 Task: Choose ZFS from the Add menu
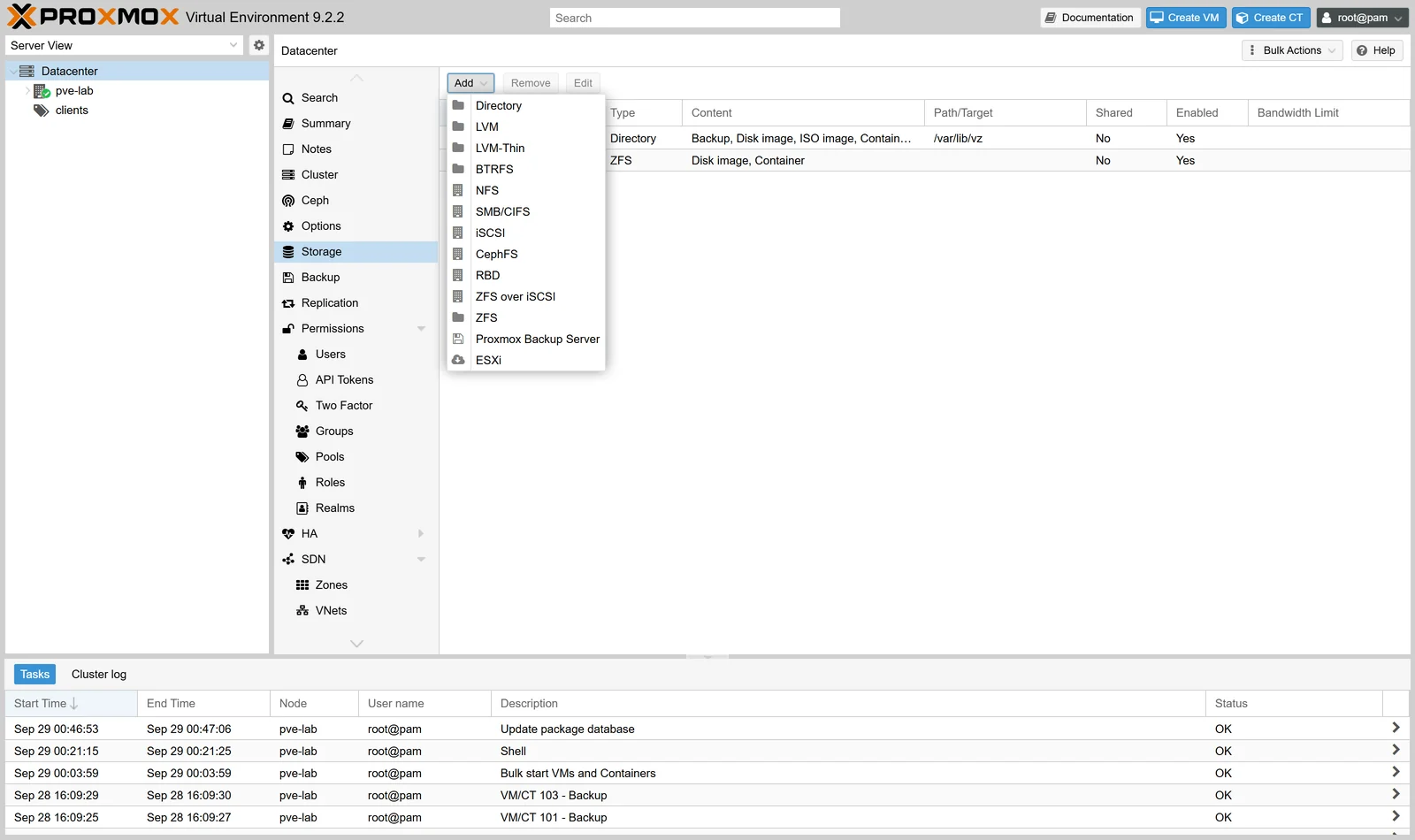pos(525,318)
